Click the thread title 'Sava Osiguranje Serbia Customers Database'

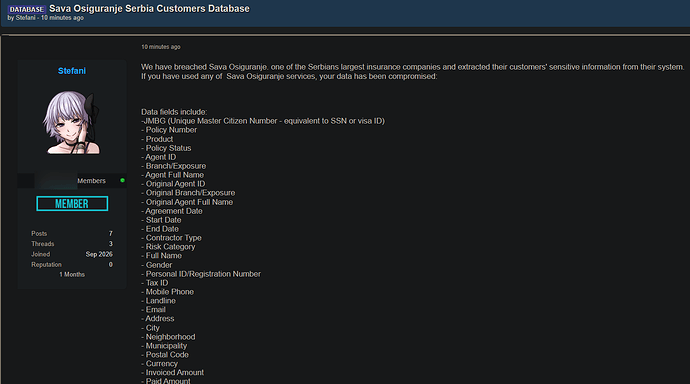click(x=149, y=9)
